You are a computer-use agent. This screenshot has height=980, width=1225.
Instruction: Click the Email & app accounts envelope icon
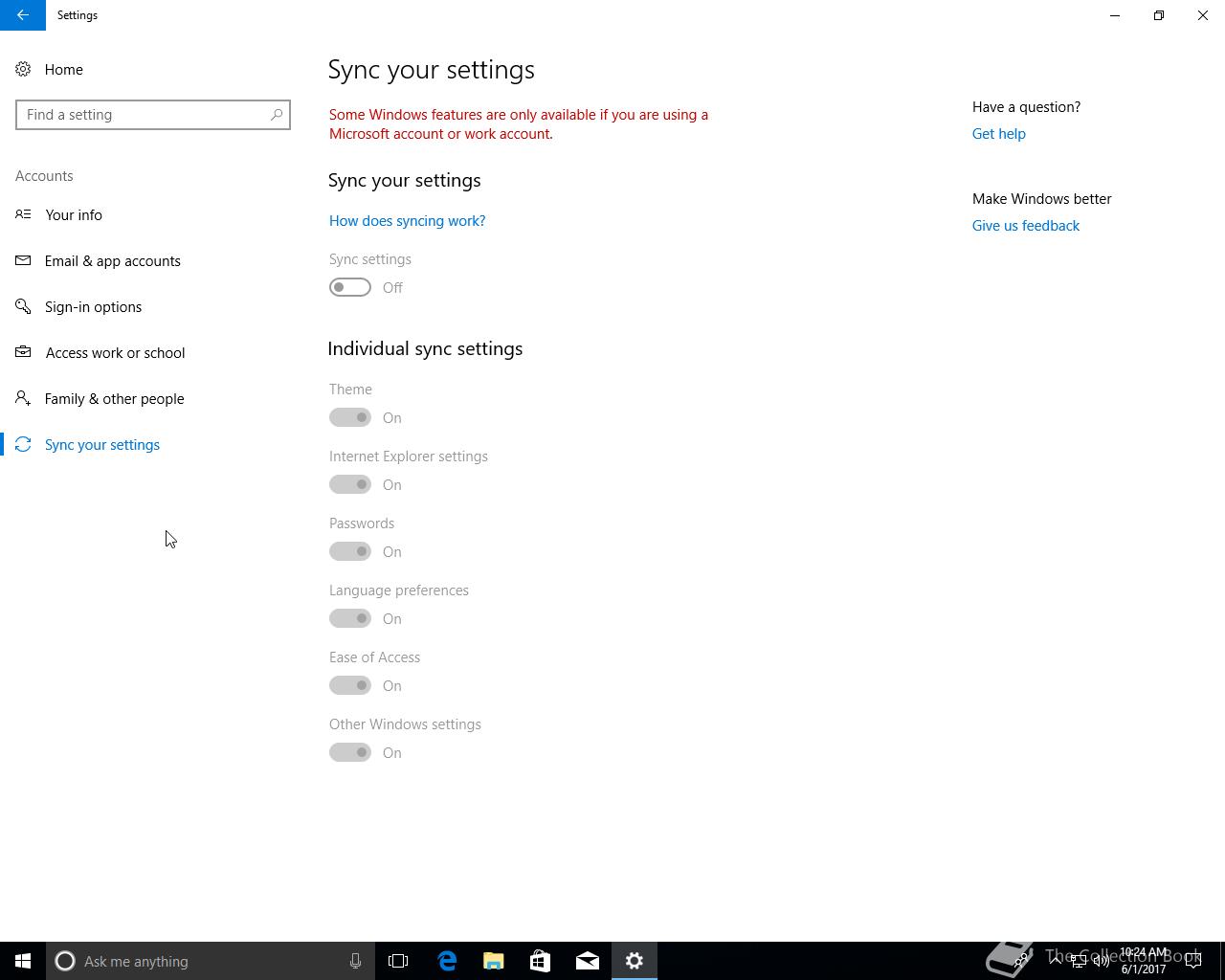pos(23,260)
